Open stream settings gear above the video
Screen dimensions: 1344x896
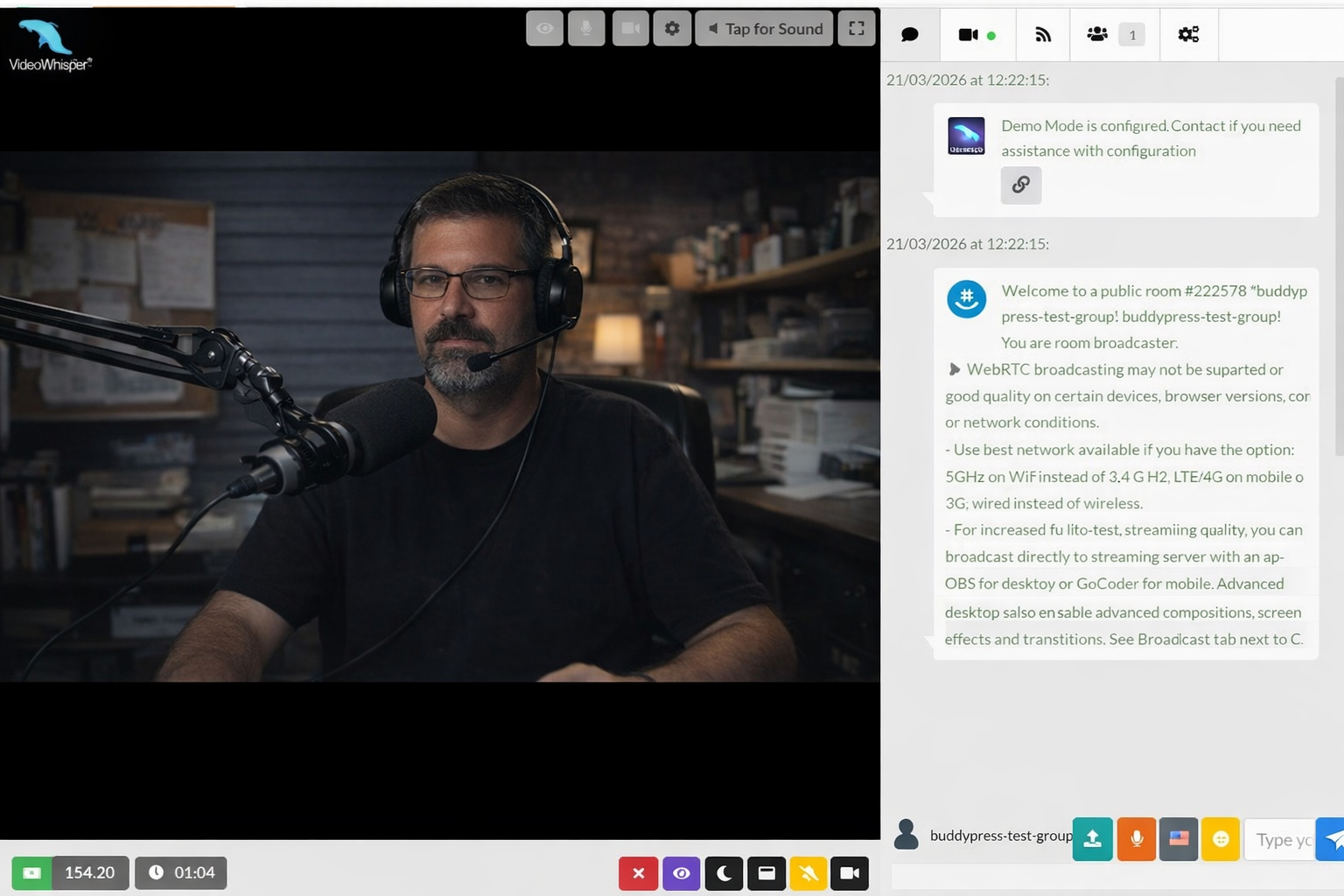pyautogui.click(x=672, y=28)
